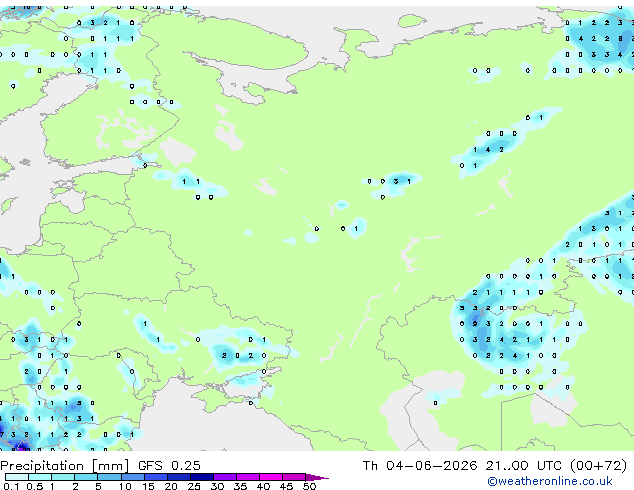Click the 25–30 mm legend swatch
Image resolution: width=634 pixels, height=490 pixels.
[x=202, y=477]
